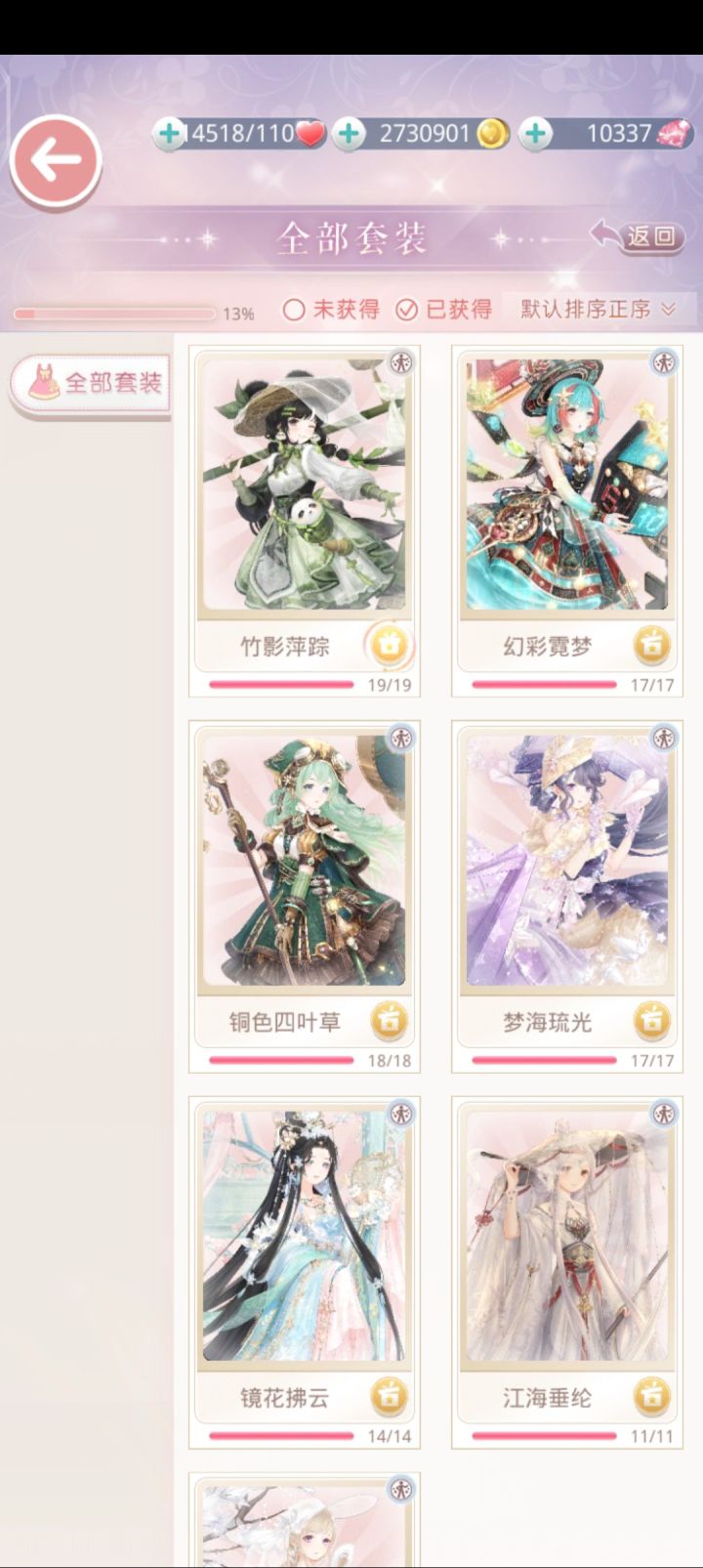
Task: Add diamonds using the plus icon
Action: (535, 134)
